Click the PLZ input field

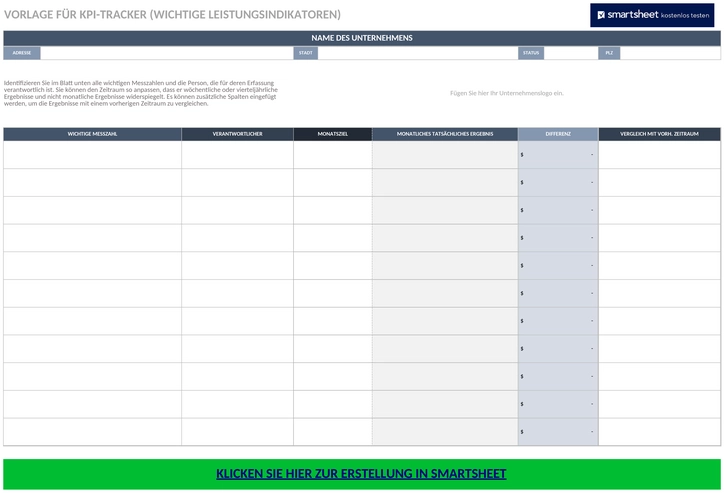coord(670,53)
